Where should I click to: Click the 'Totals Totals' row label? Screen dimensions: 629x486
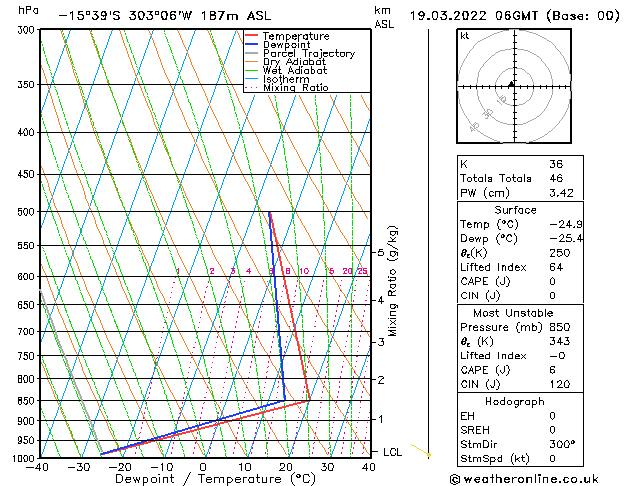(x=496, y=178)
